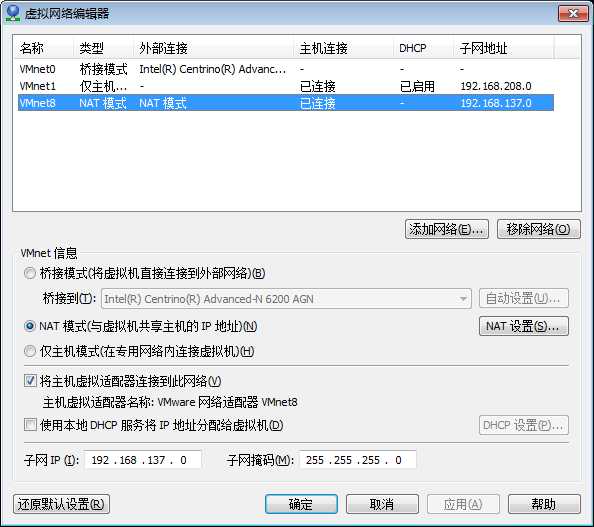This screenshot has width=594, height=527.
Task: Click the 子网掩码 input field
Action: pyautogui.click(x=358, y=460)
